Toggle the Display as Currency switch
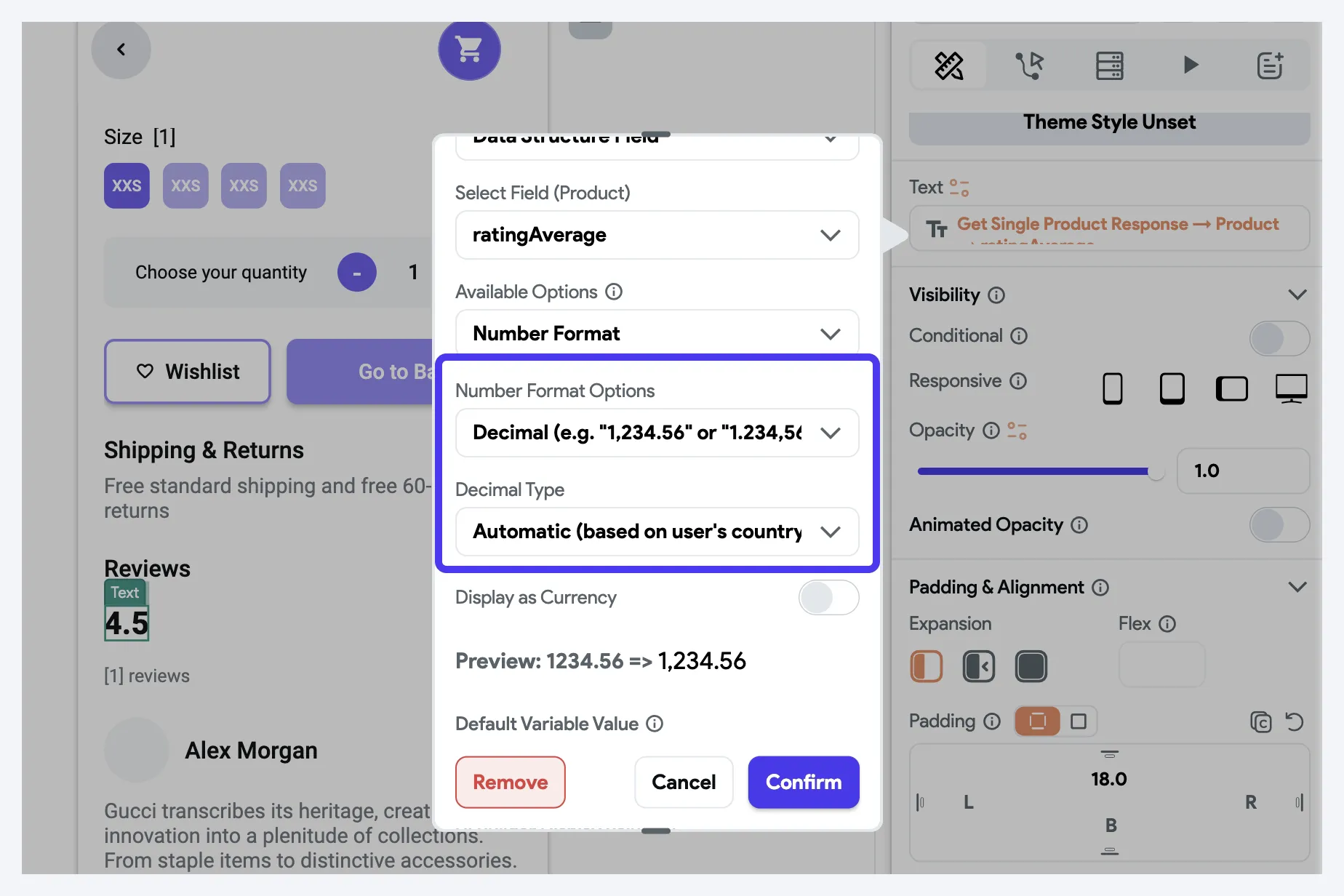The image size is (1344, 896). (828, 598)
